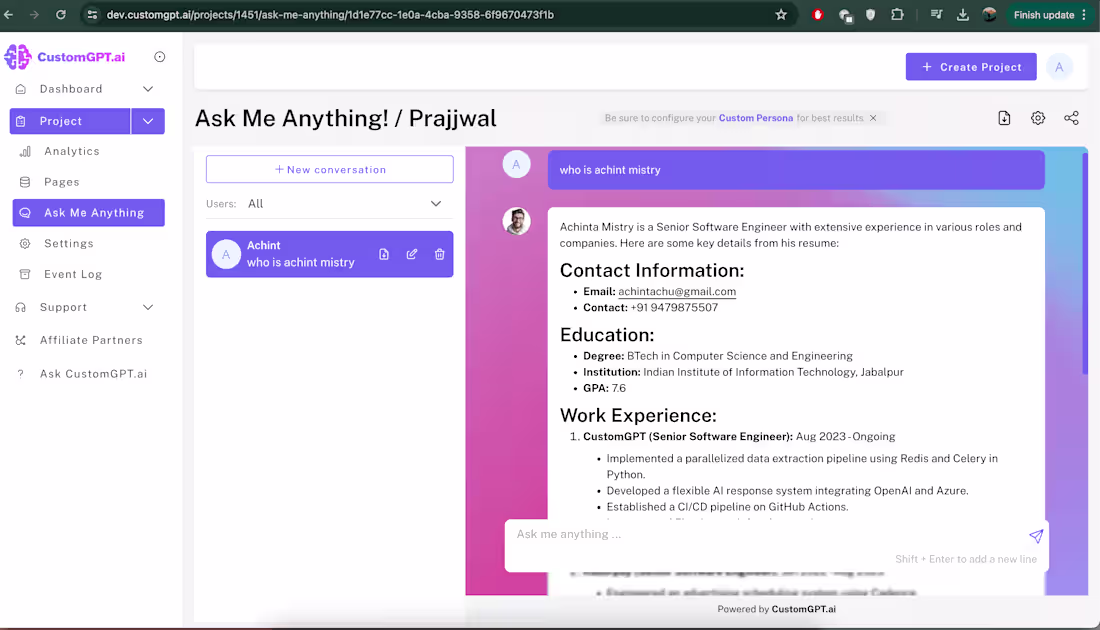1100x630 pixels.
Task: Delete the Achint conversation
Action: tap(439, 254)
